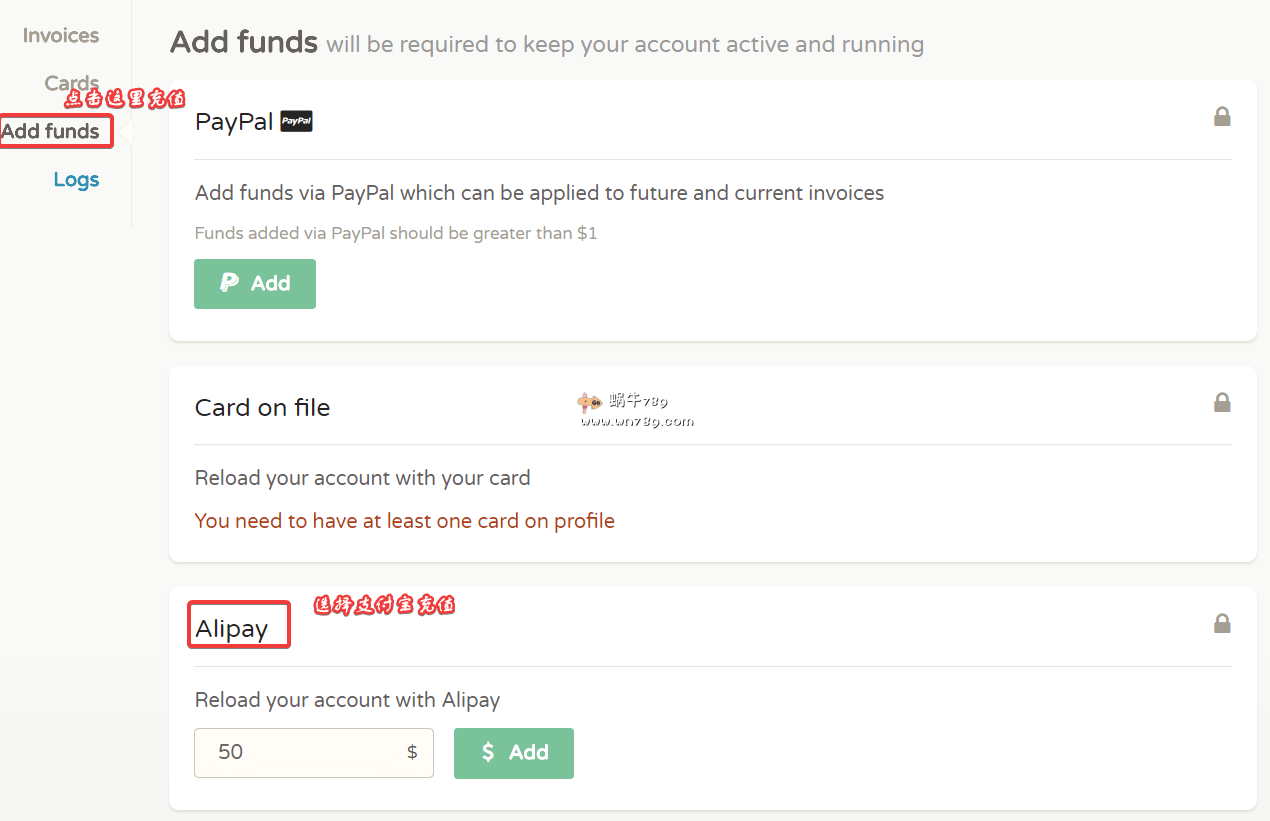
Task: Click the dollar sign inside the amount field
Action: (x=412, y=752)
